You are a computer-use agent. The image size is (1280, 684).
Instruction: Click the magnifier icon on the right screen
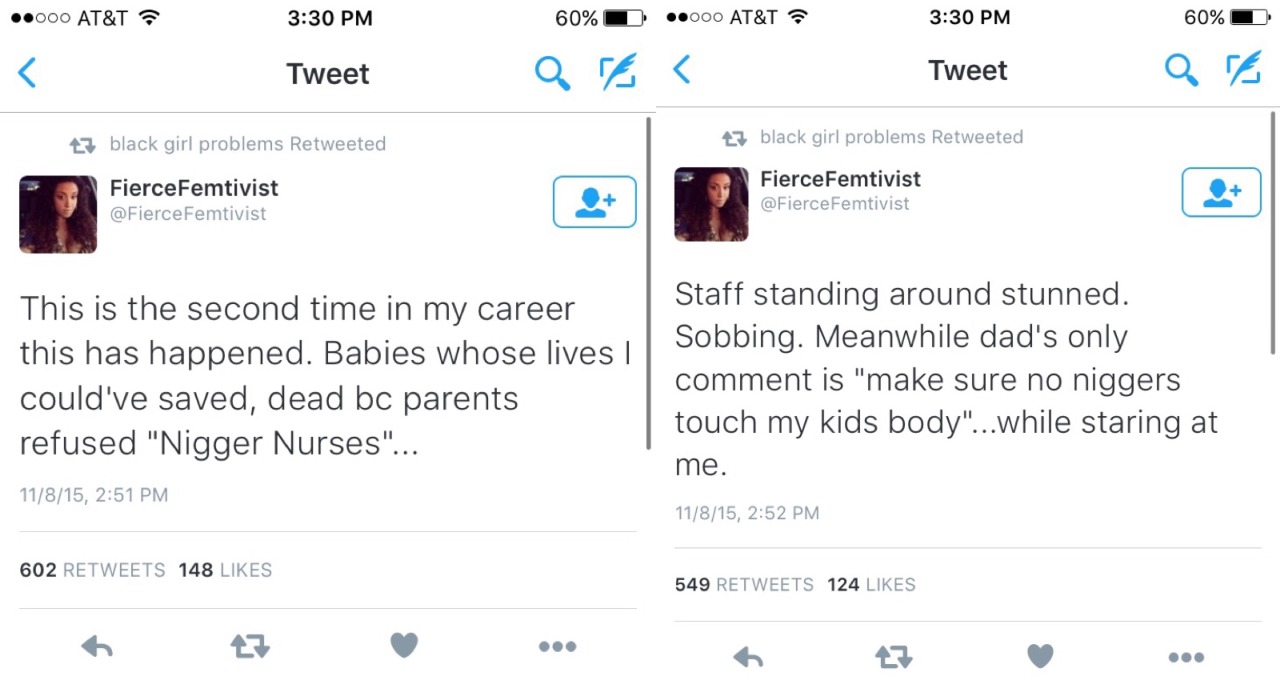tap(1181, 70)
